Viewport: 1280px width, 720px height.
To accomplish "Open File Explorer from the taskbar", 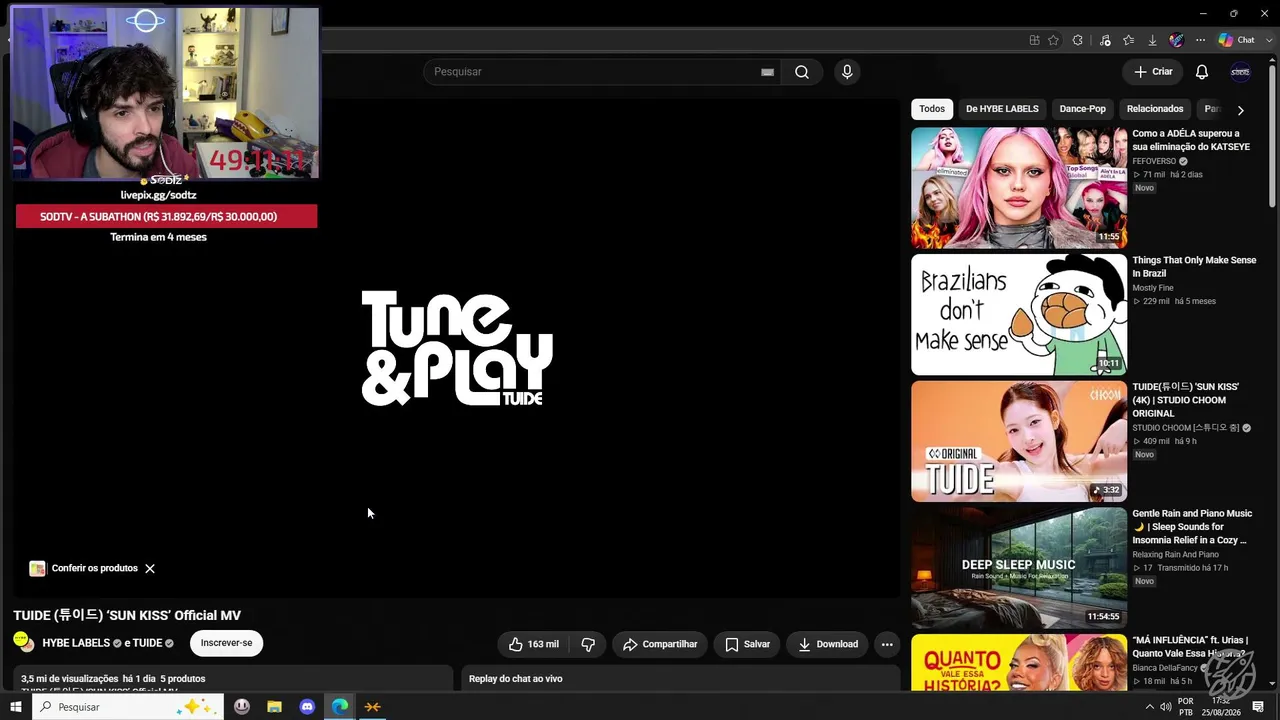I will click(x=274, y=707).
